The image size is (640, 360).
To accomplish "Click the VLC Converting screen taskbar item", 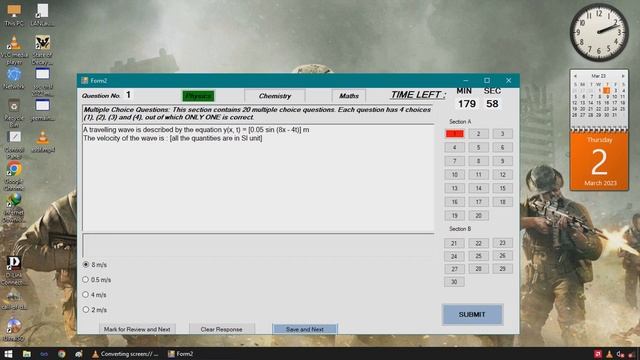I will coord(125,354).
